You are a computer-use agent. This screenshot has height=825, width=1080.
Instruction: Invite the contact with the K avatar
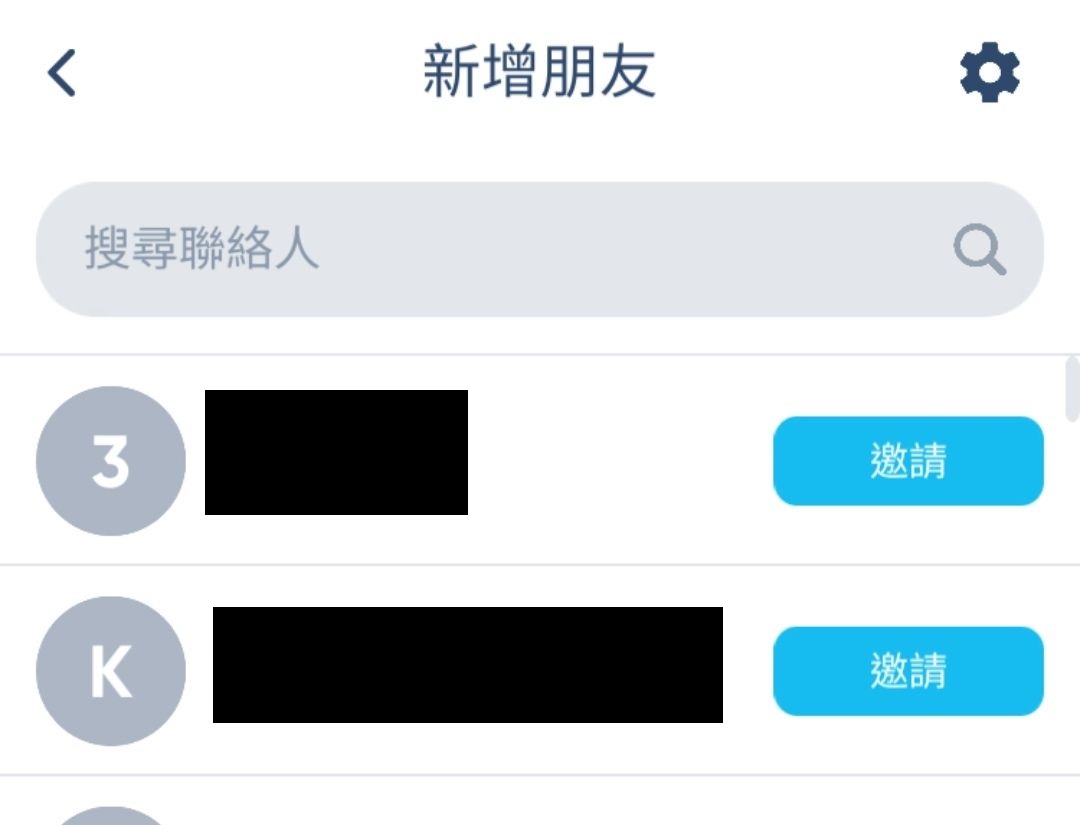pos(907,671)
